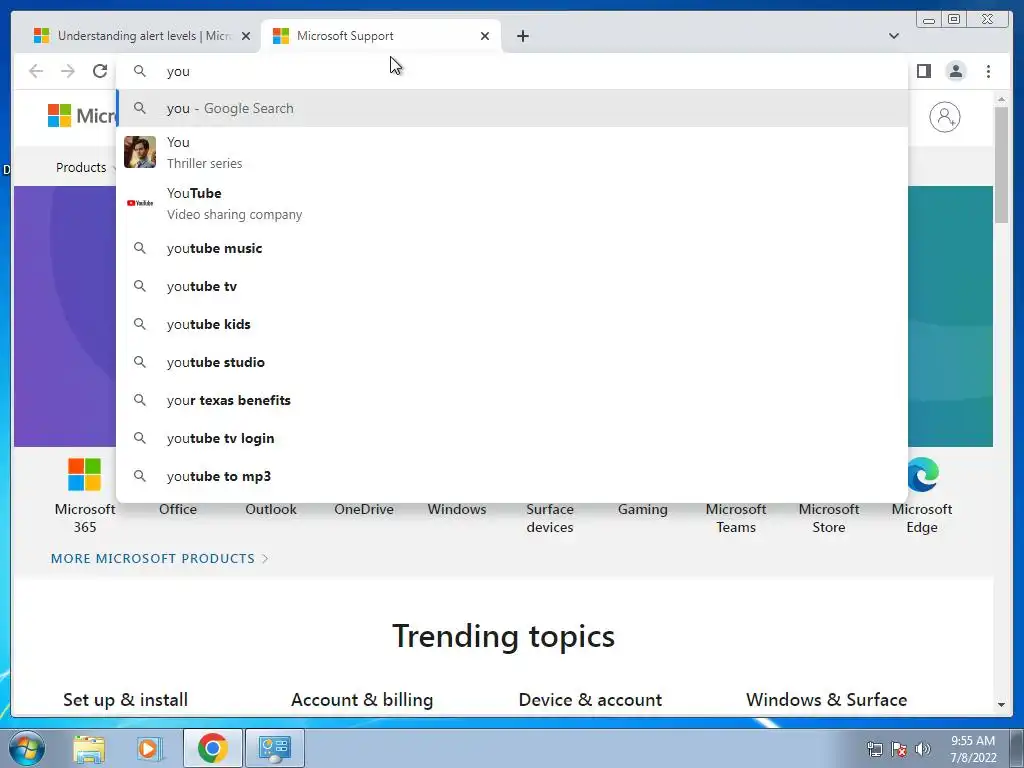Go forward using the browser forward arrow
Viewport: 1024px width, 768px height.
point(68,71)
